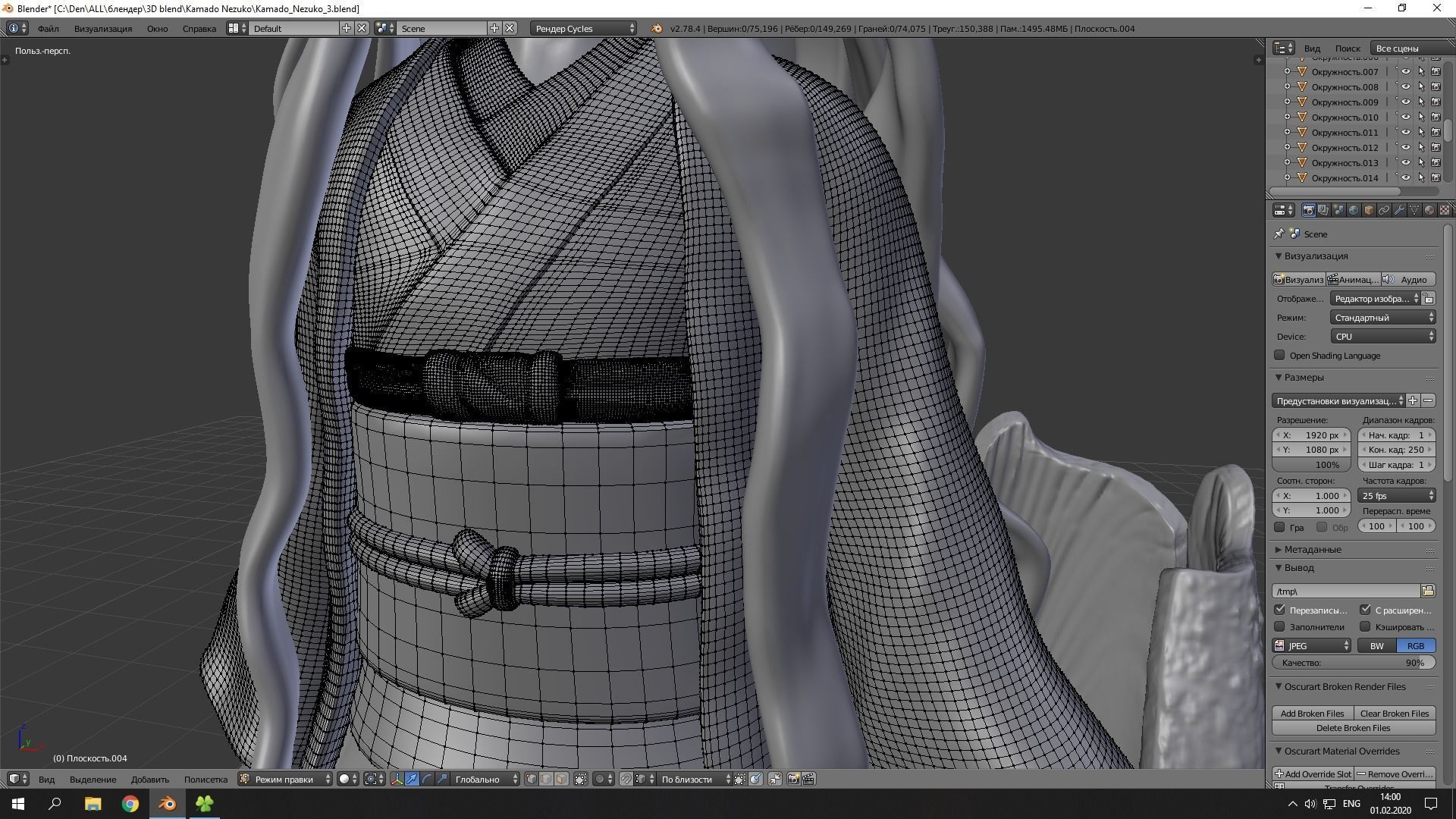Select the Constraints tab (chain link icon)
This screenshot has width=1456, height=819.
click(1384, 210)
